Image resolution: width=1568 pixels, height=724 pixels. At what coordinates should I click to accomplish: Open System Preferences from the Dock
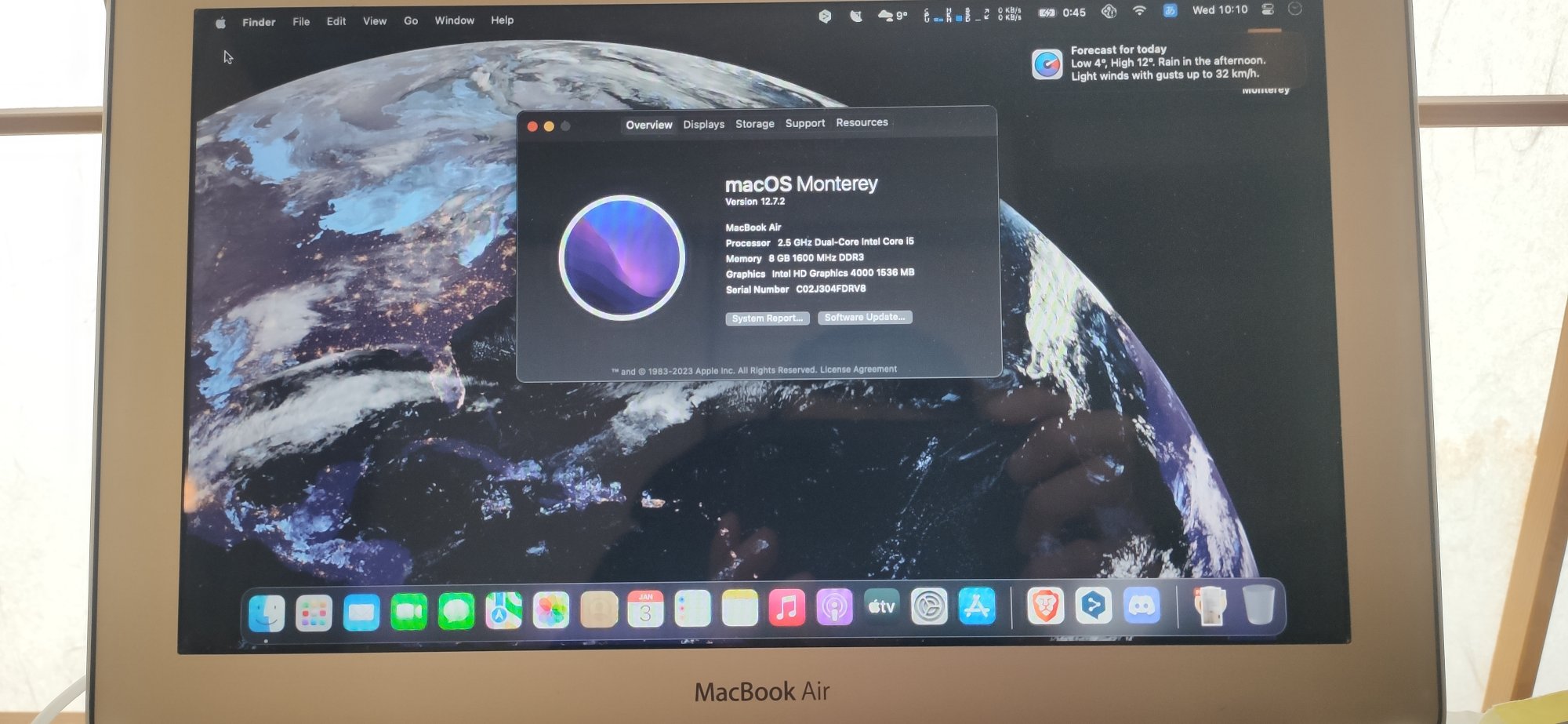tap(929, 606)
